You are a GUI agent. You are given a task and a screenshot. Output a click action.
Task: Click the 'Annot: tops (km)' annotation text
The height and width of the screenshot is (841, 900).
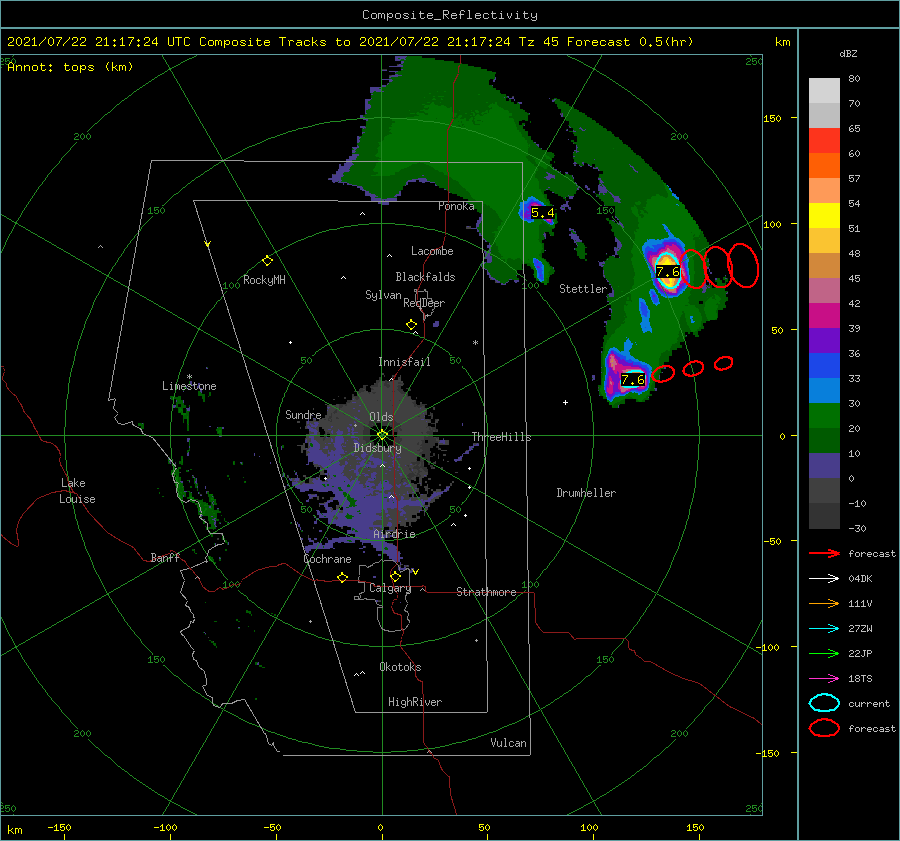[x=70, y=67]
